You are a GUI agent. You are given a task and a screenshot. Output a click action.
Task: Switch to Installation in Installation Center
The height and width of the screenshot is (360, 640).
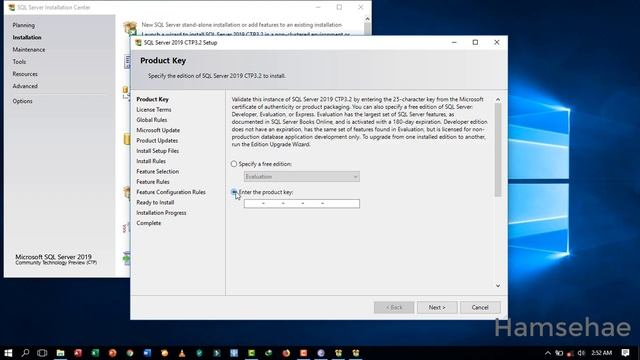27,38
